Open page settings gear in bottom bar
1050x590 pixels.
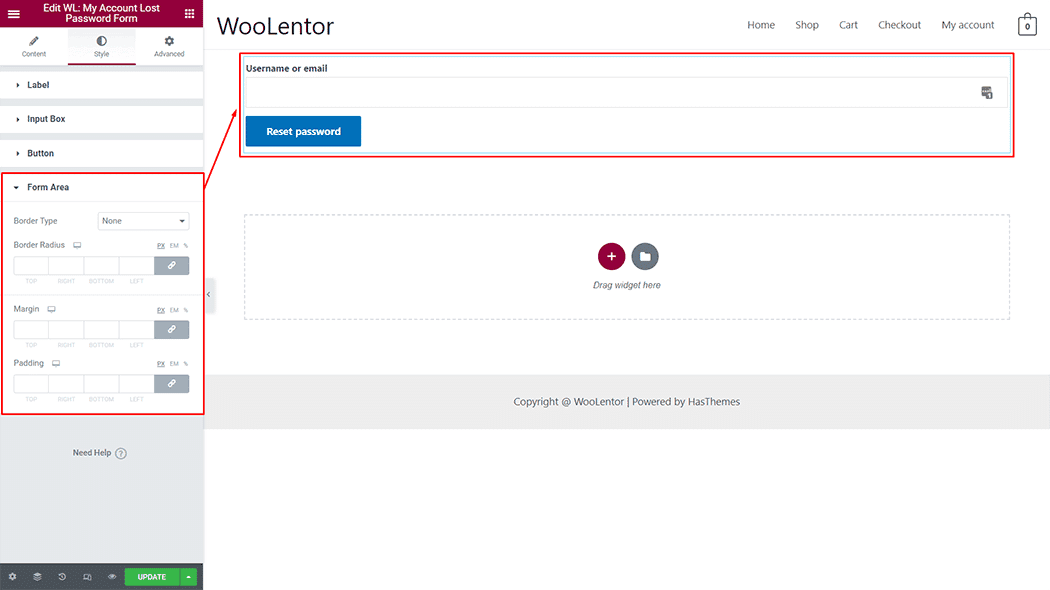tap(12, 577)
